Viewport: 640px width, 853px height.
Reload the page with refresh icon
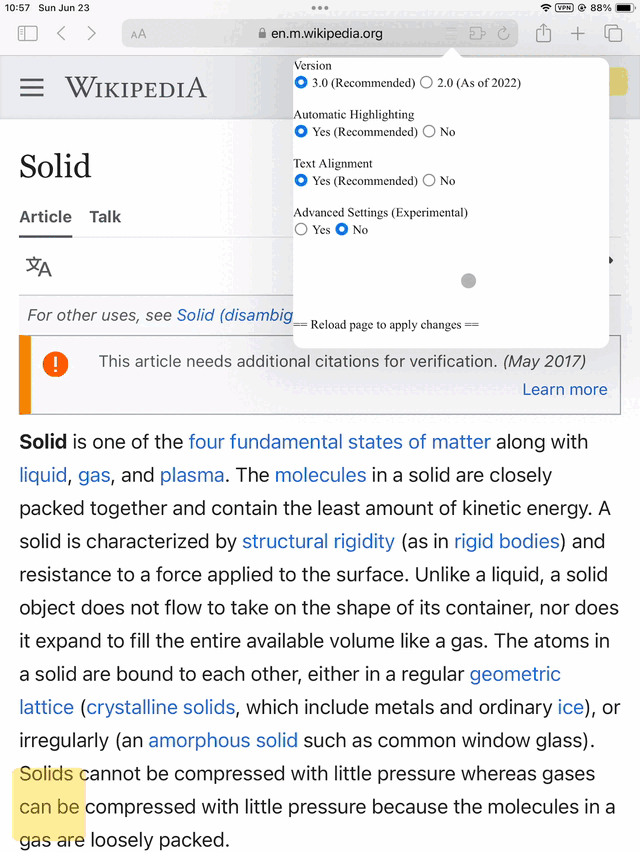pos(504,34)
